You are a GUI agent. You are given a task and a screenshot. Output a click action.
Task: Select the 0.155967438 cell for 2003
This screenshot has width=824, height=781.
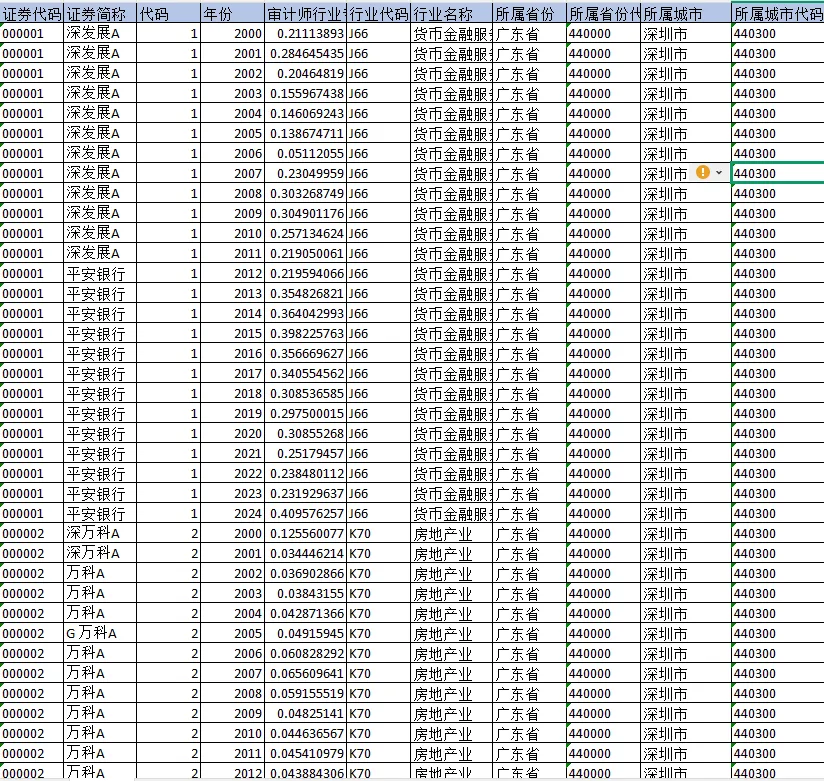(x=305, y=94)
